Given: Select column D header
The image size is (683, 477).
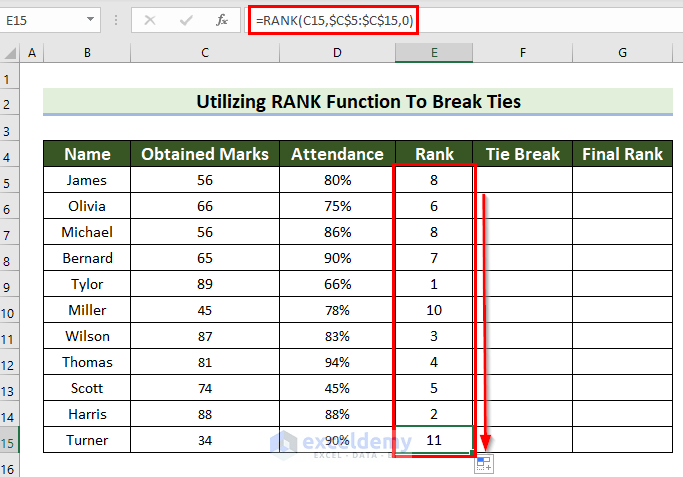Looking at the screenshot, I should pos(337,53).
